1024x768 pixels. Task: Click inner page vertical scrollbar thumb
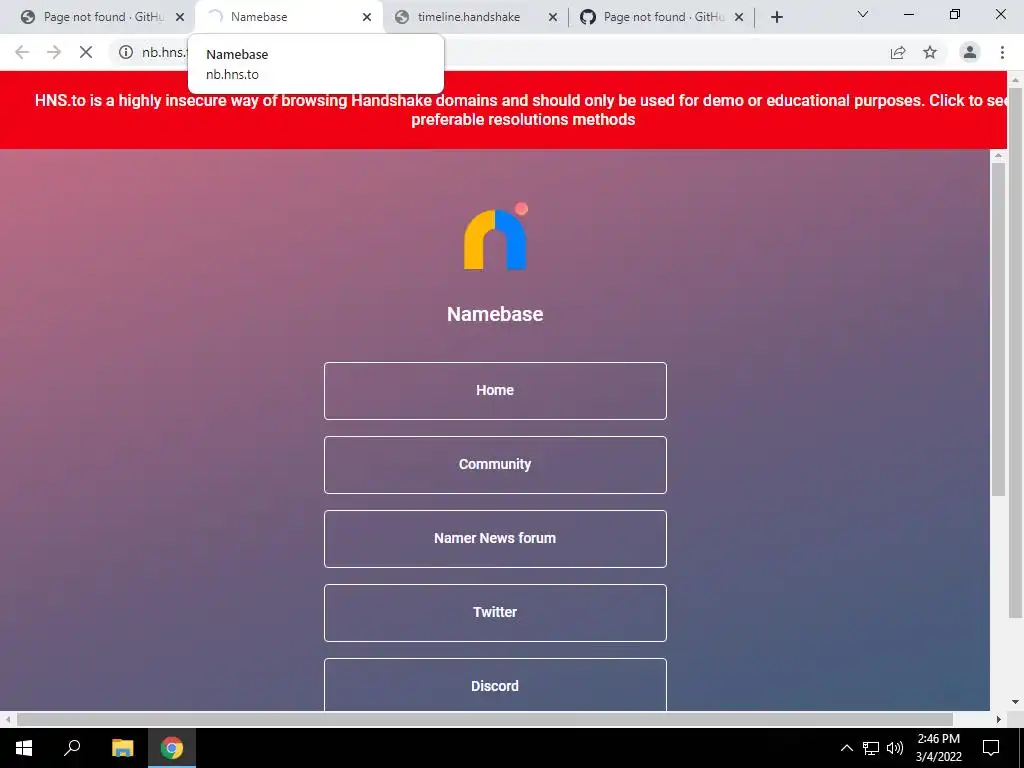(x=998, y=330)
